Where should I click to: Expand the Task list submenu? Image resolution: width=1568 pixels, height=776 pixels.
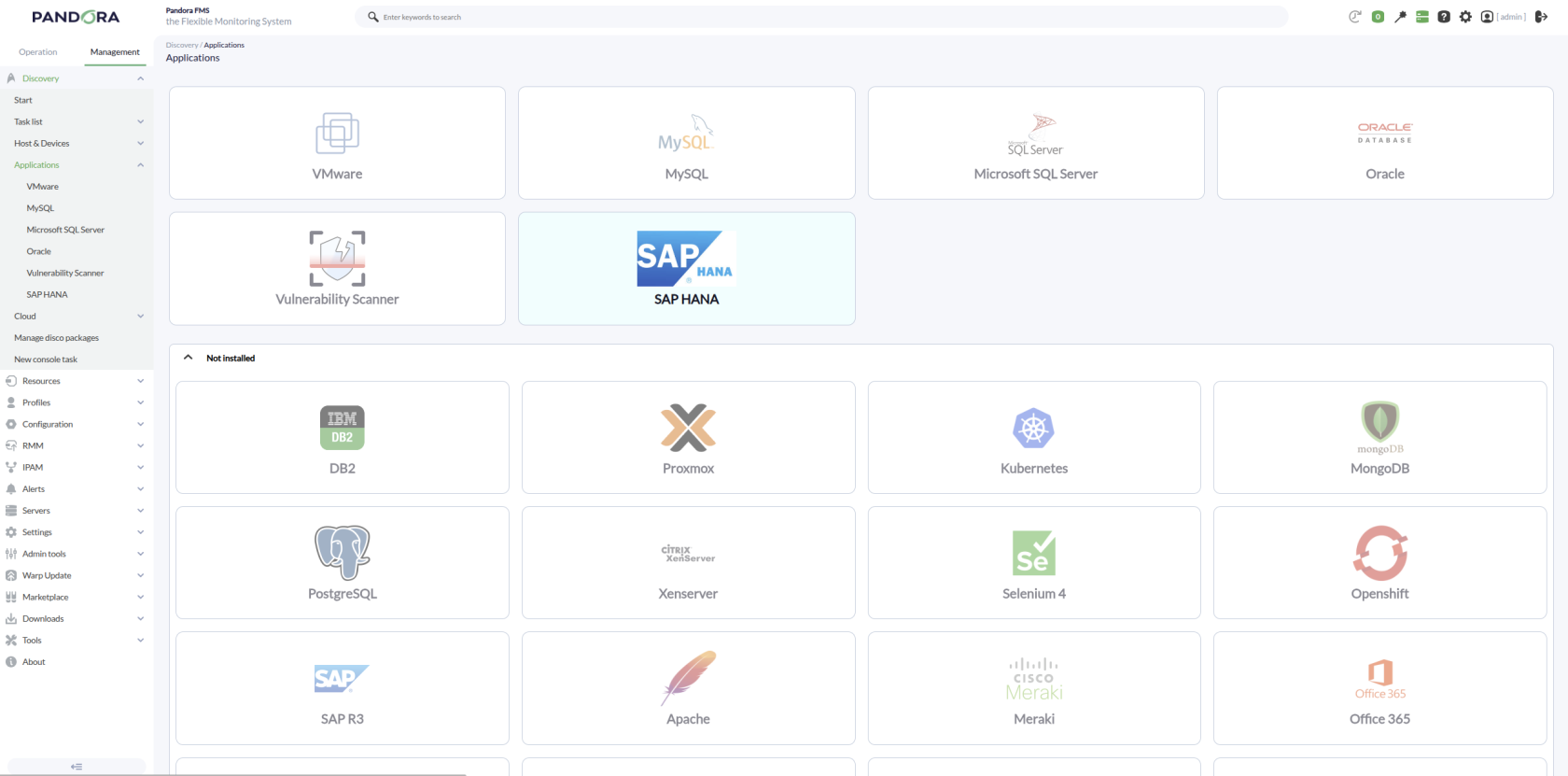(141, 121)
